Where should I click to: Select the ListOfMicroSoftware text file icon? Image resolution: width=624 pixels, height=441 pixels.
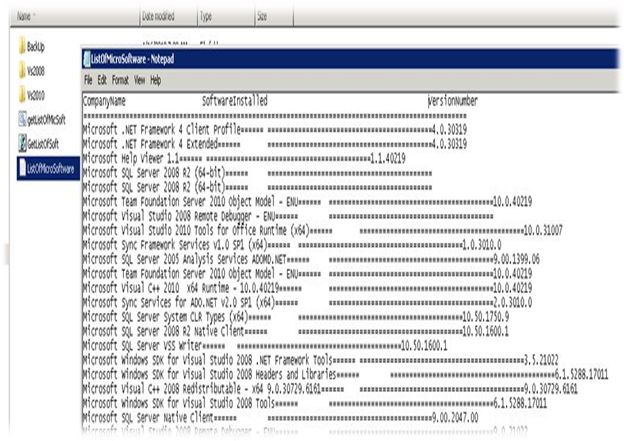(x=22, y=168)
